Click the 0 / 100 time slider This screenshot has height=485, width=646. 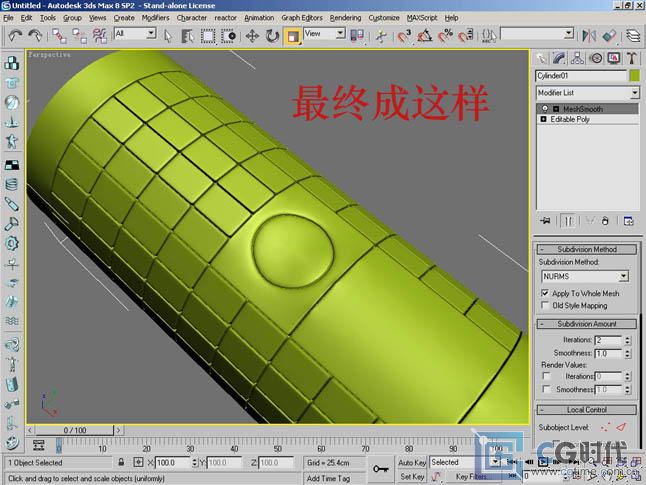pyautogui.click(x=75, y=430)
